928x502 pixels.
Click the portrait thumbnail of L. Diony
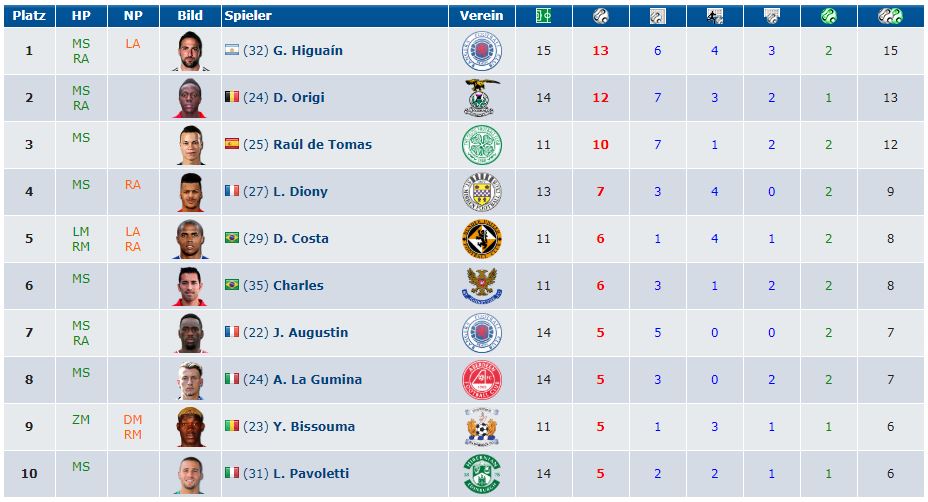click(x=191, y=192)
